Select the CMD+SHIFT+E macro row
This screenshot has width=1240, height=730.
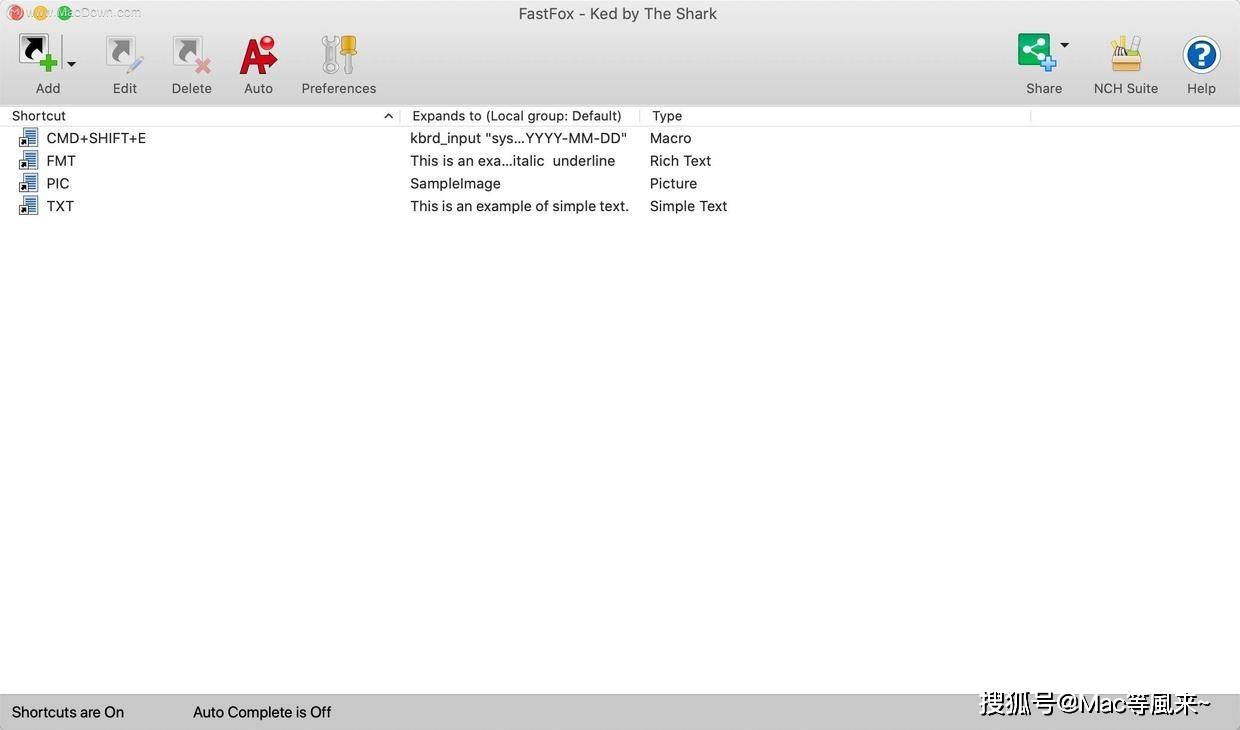click(95, 138)
